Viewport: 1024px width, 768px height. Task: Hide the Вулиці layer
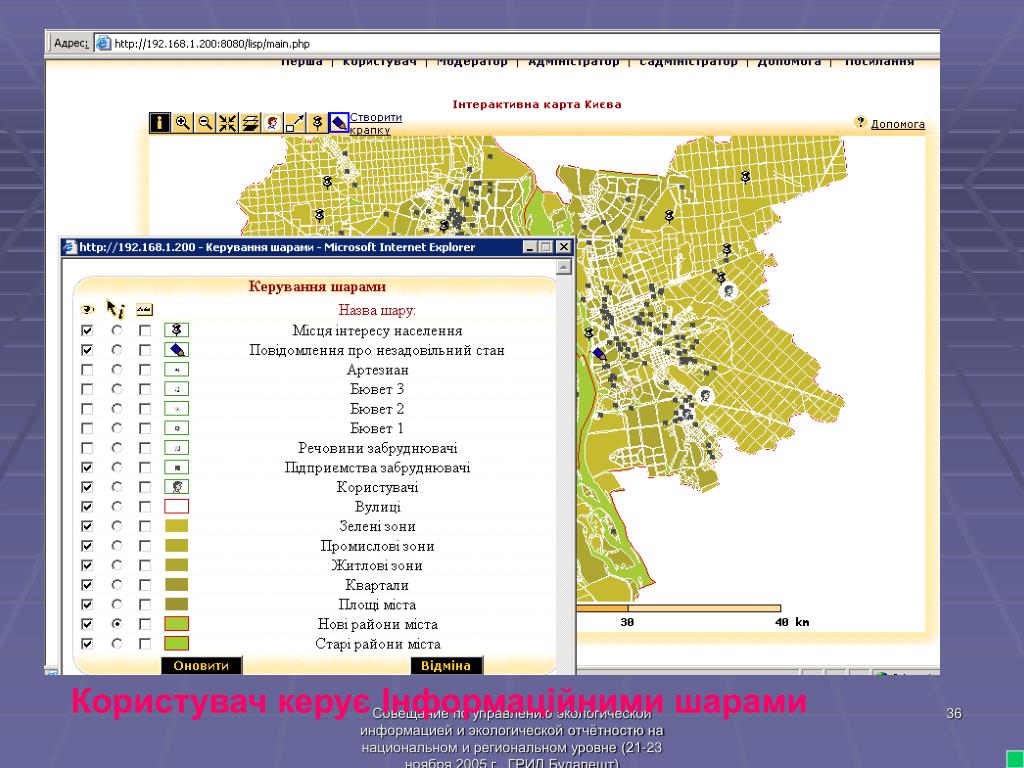(x=87, y=507)
